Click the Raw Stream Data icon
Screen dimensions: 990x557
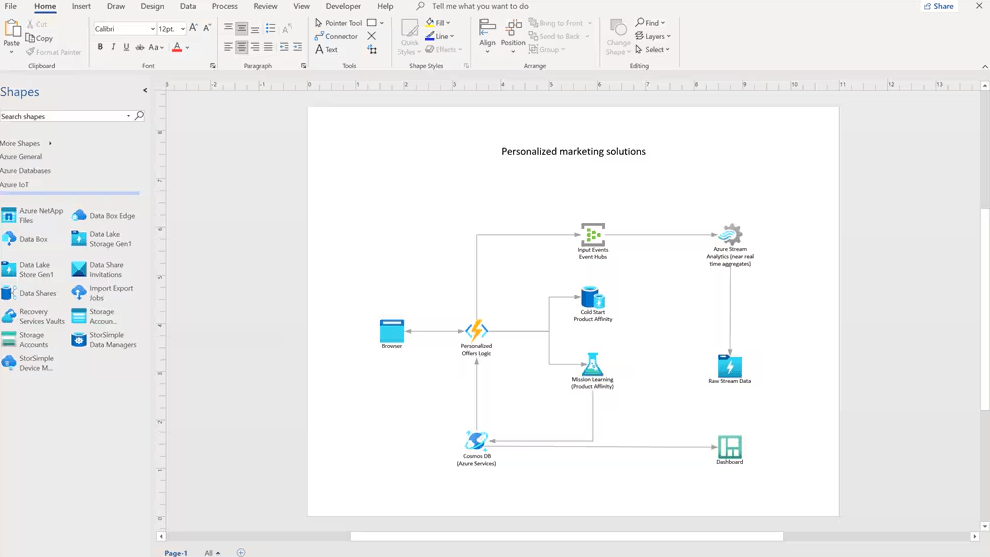click(730, 366)
